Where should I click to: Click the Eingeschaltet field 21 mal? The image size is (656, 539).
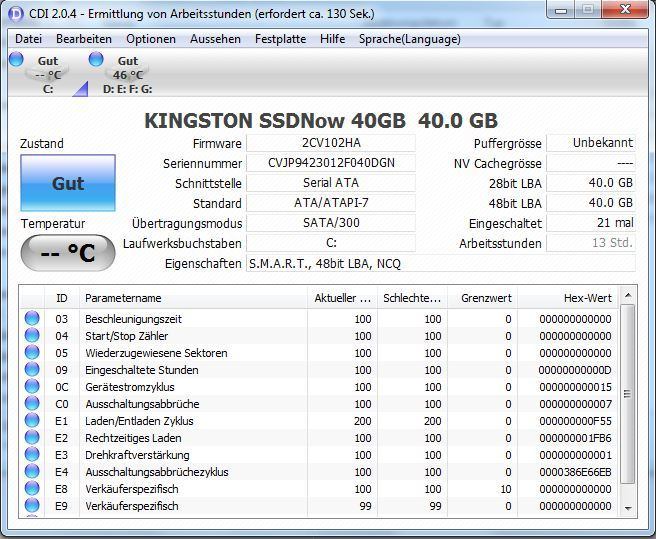pos(591,223)
